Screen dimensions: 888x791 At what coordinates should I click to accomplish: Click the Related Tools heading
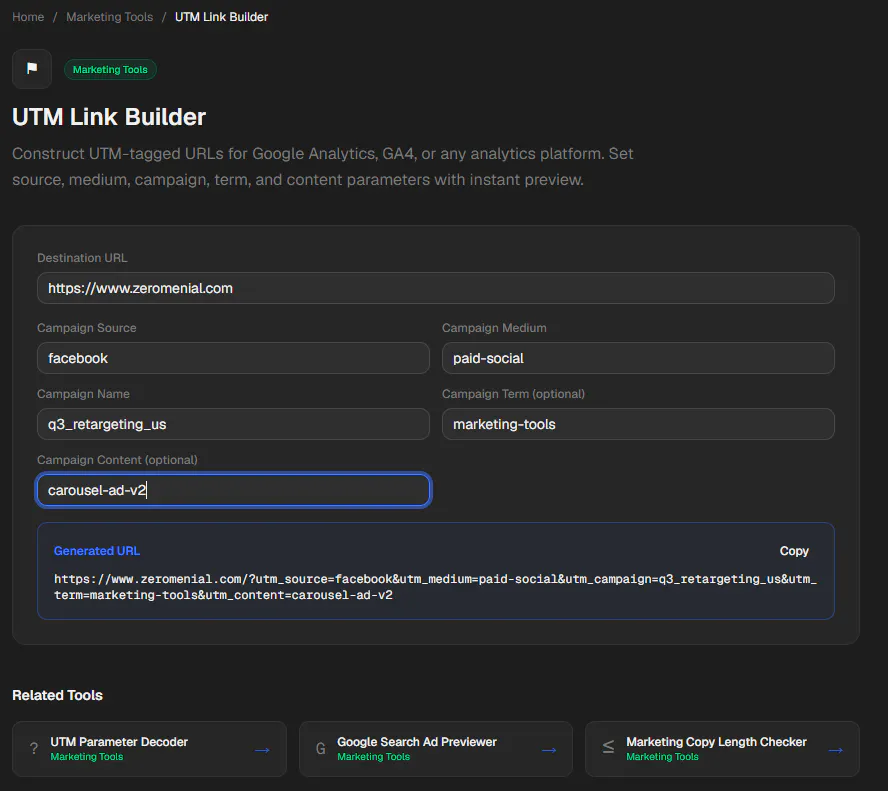click(57, 695)
